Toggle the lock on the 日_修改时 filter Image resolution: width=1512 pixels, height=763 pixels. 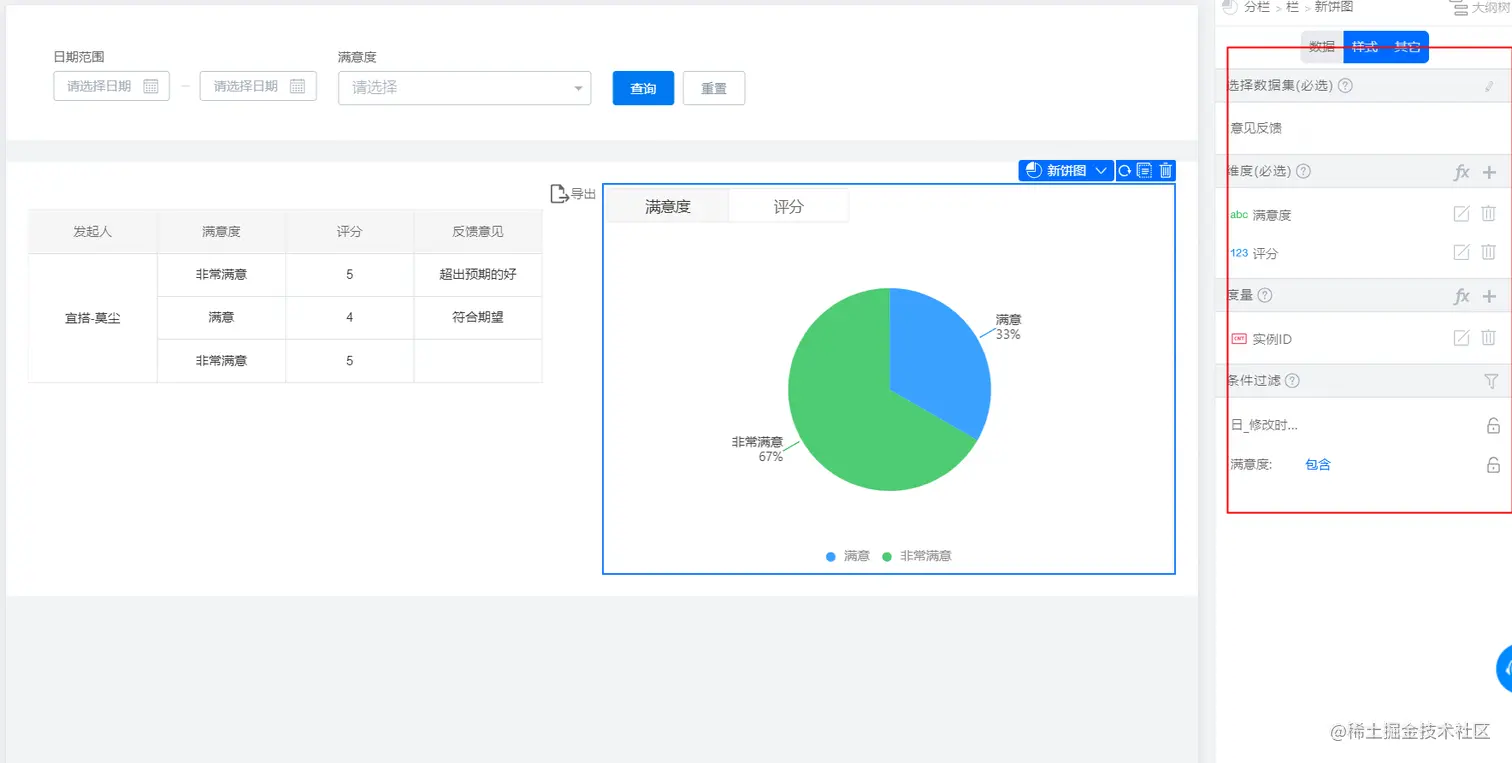click(x=1493, y=425)
